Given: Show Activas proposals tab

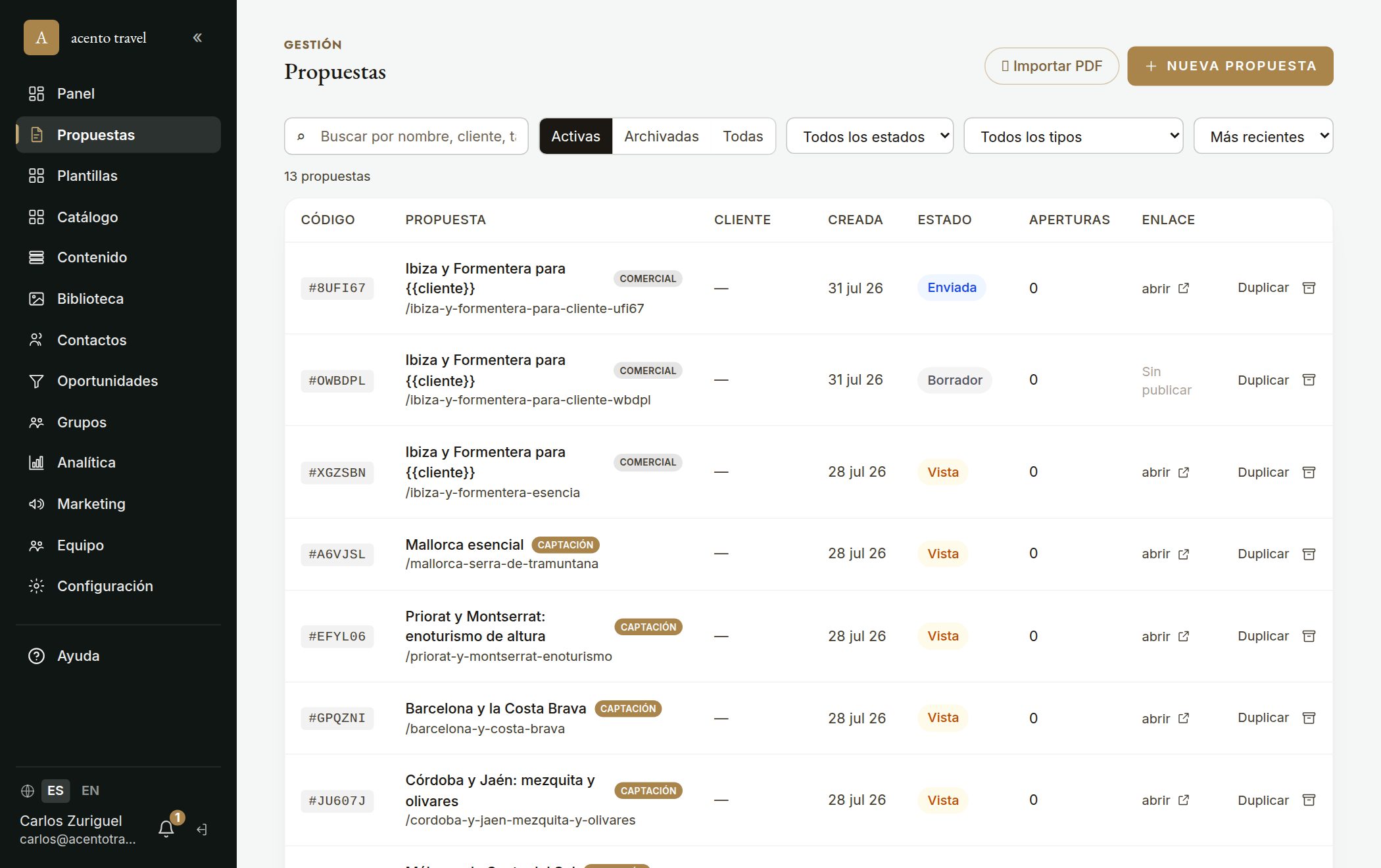Looking at the screenshot, I should click(575, 136).
